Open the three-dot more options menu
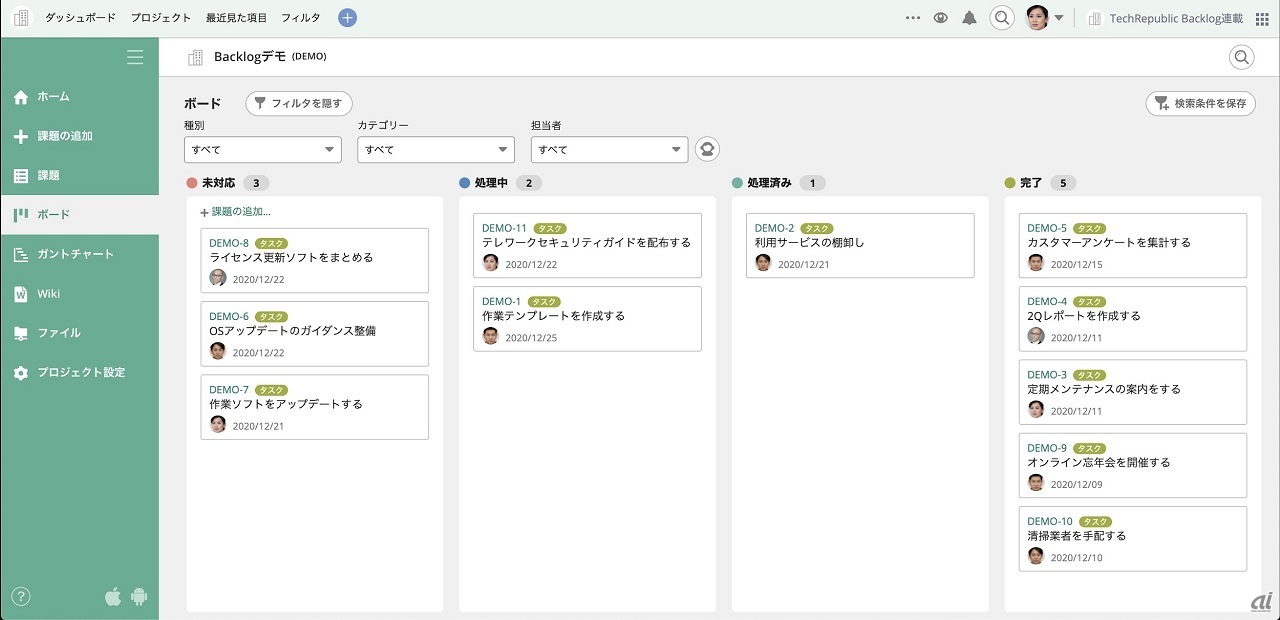 tap(912, 18)
